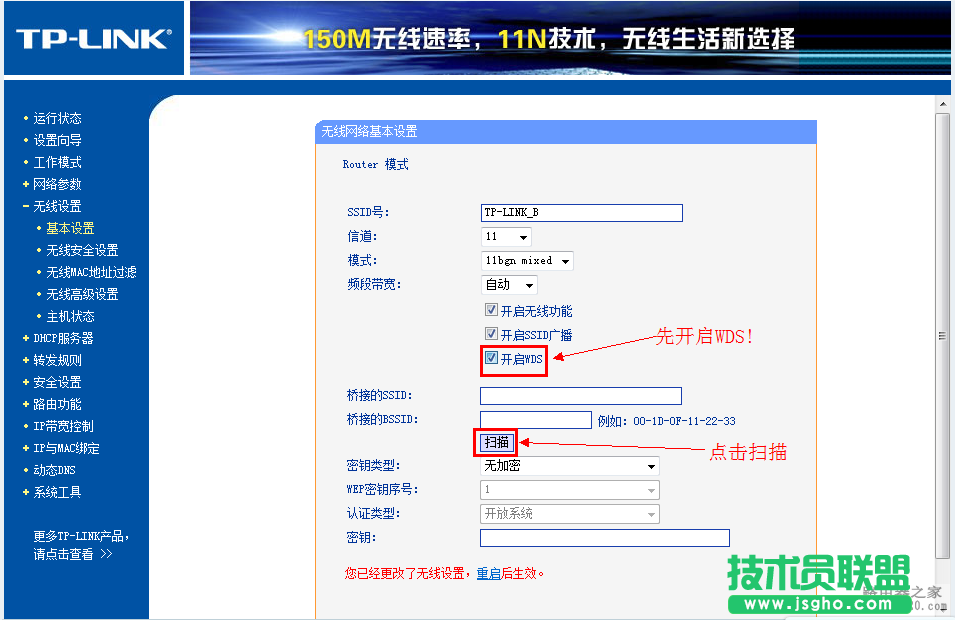Open the 信道 dropdown
Screen dimensions: 955x620
click(506, 236)
